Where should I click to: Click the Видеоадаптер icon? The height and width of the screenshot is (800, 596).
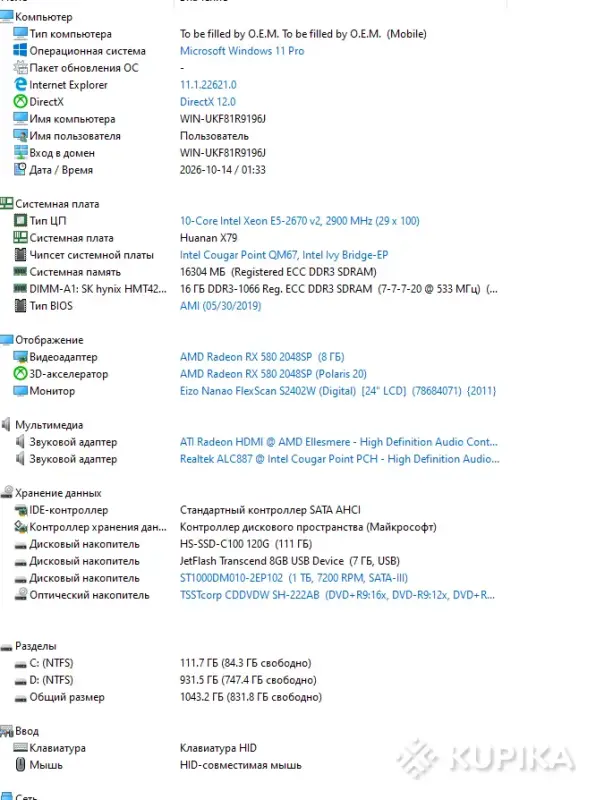(20, 357)
